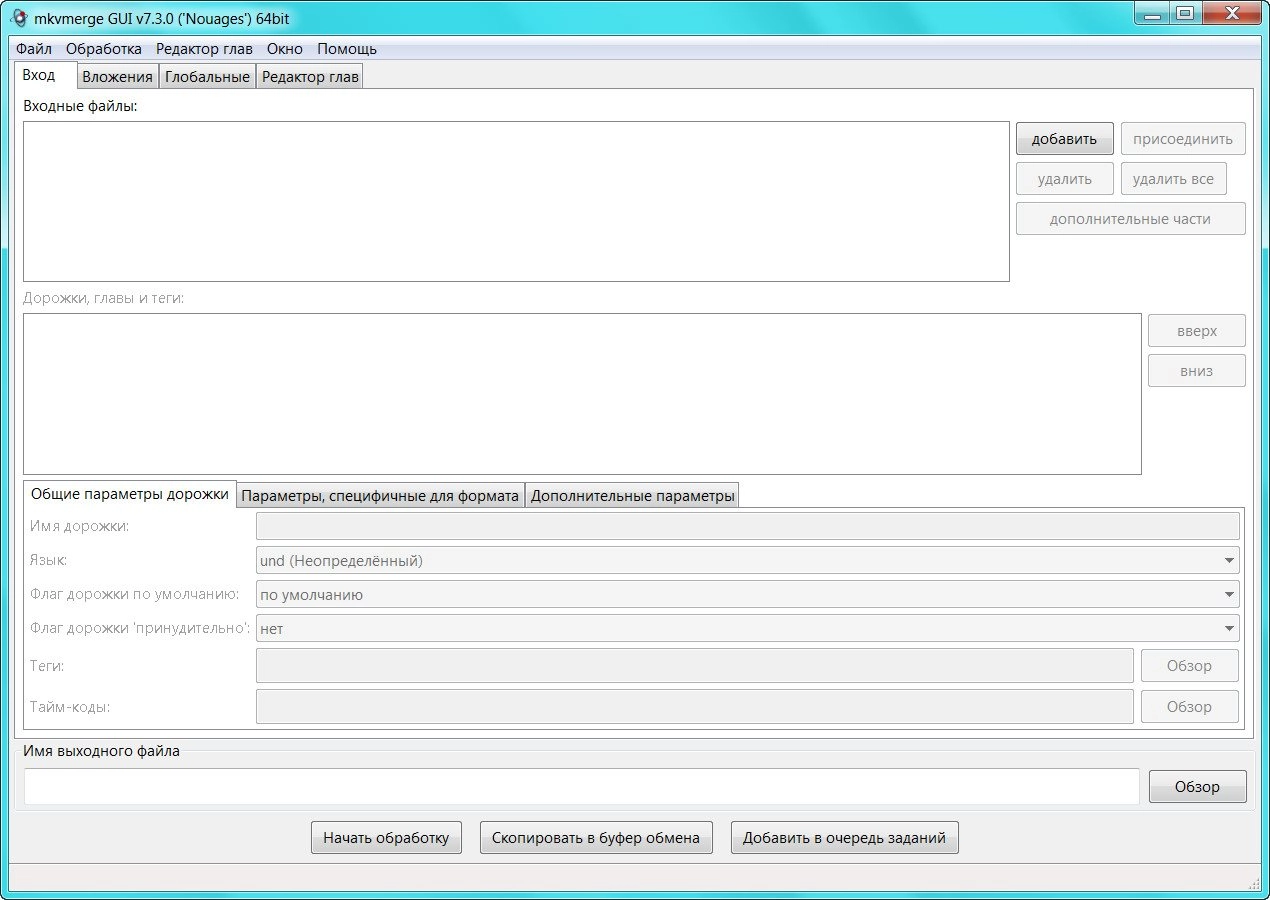Select Параметры, специфичные для формата tab
The image size is (1270, 900).
click(381, 496)
